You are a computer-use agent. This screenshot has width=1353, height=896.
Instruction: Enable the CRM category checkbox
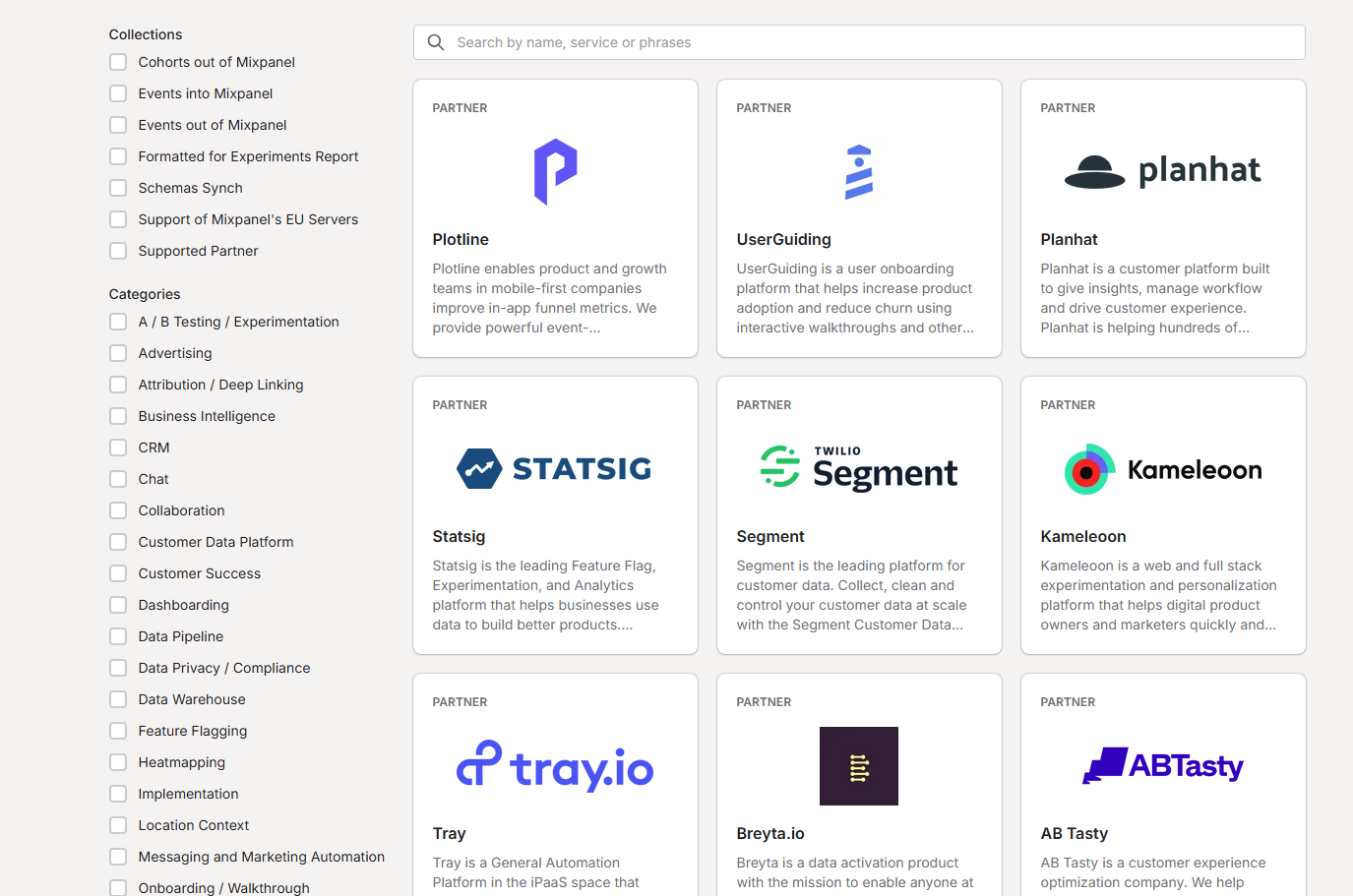(x=118, y=448)
